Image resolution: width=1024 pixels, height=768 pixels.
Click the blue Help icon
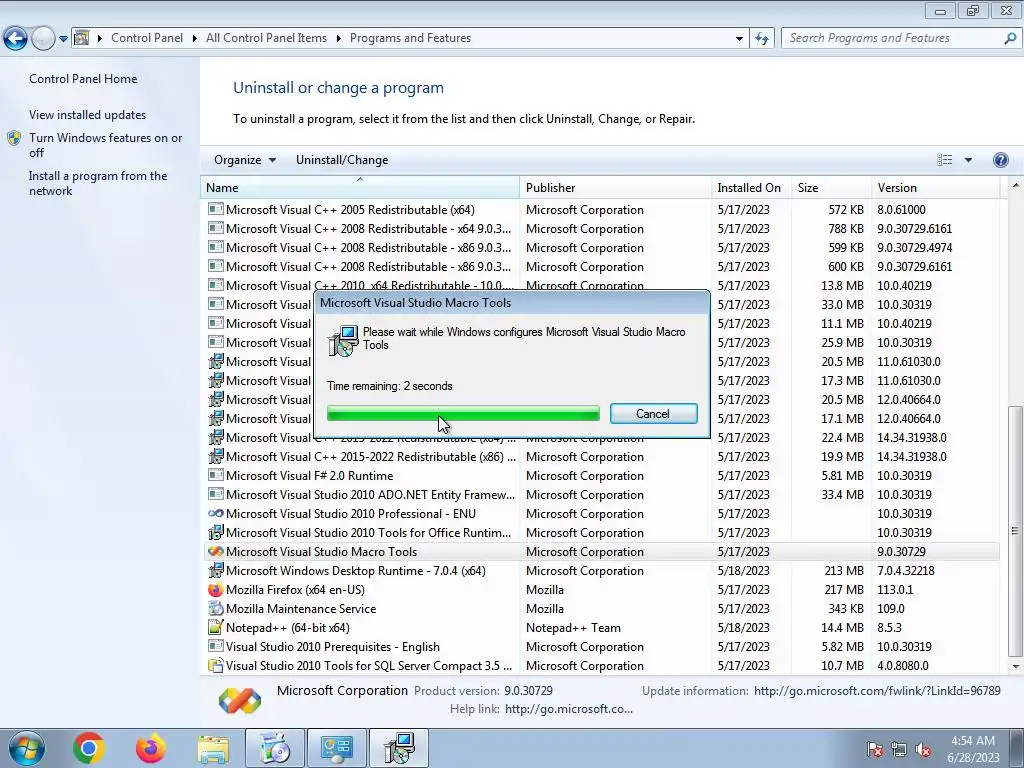point(1000,160)
